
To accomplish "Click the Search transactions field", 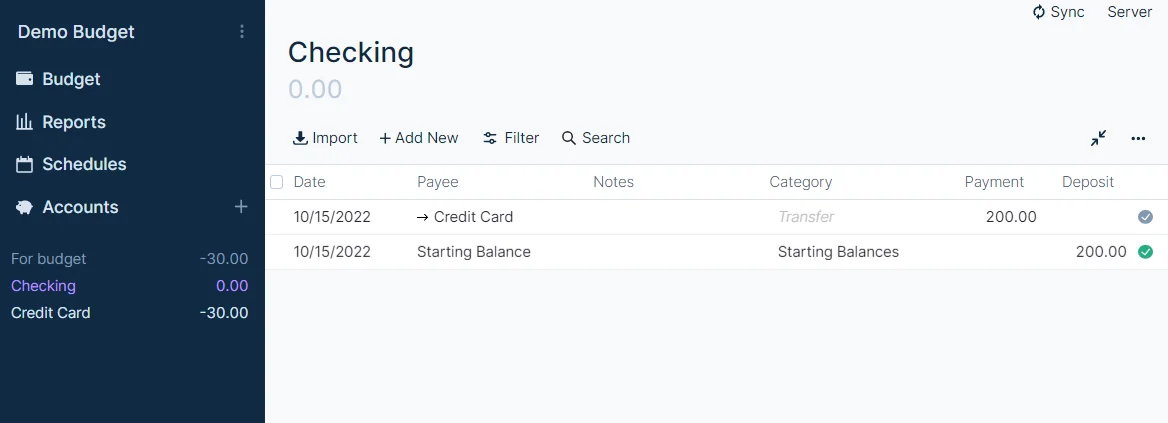I will (x=596, y=138).
